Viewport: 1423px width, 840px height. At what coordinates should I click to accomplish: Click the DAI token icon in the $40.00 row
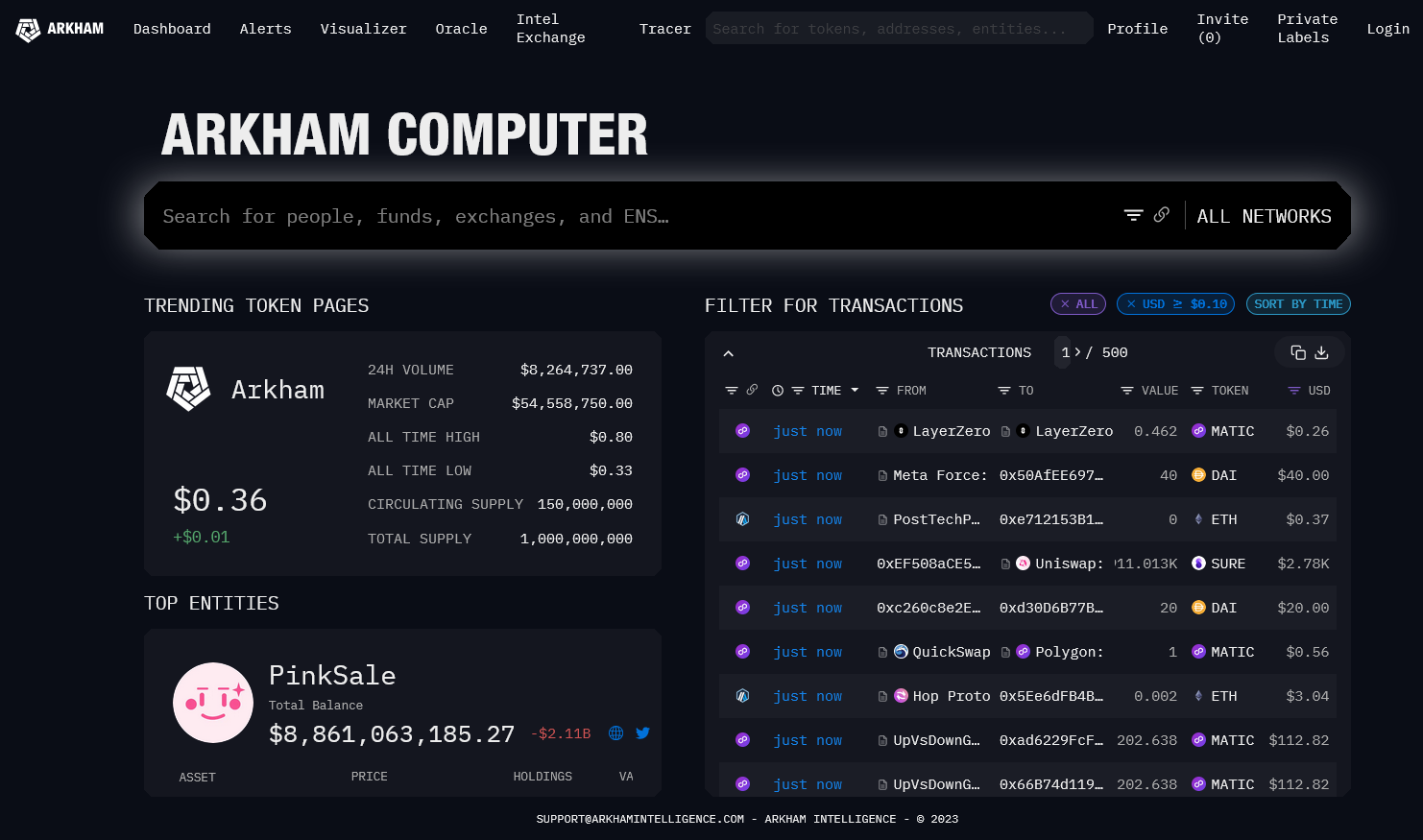1198,475
